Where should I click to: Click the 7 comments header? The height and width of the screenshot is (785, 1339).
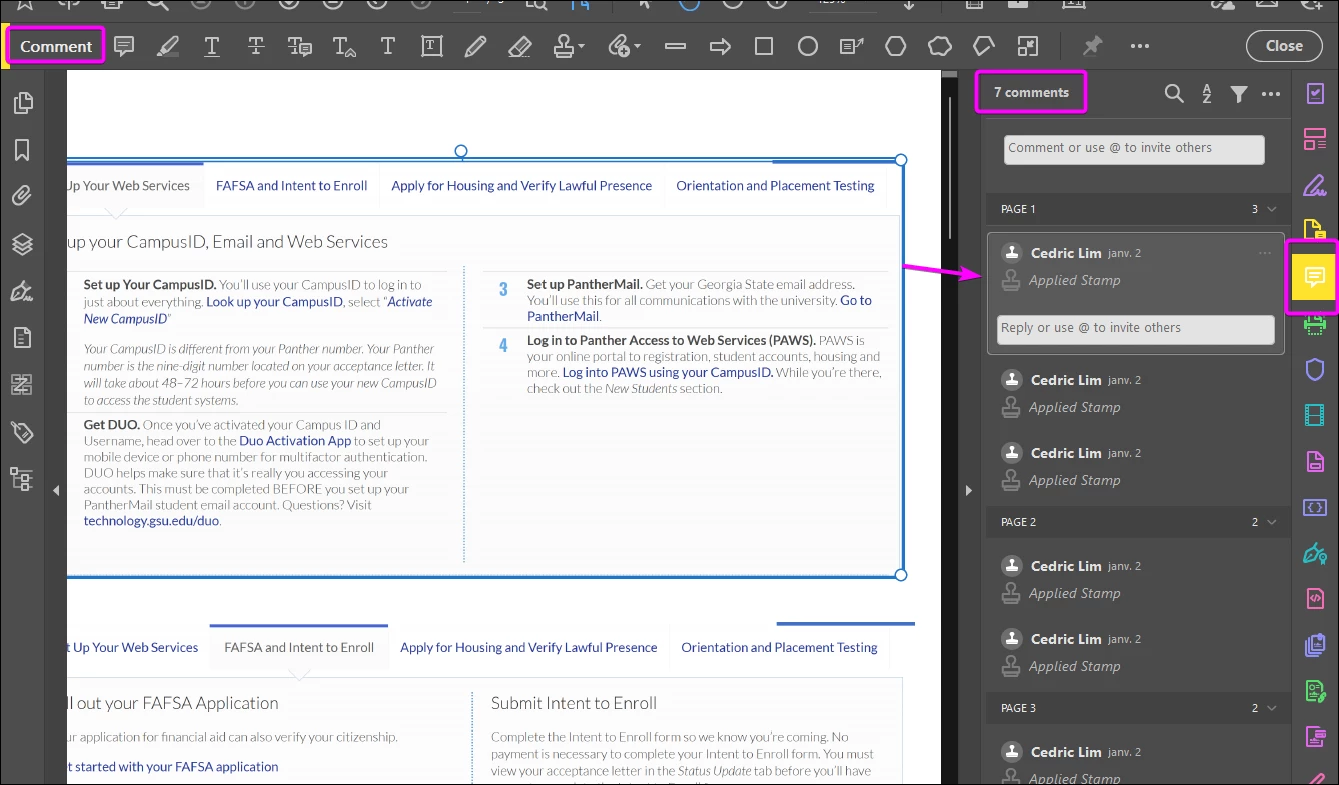click(x=1031, y=93)
